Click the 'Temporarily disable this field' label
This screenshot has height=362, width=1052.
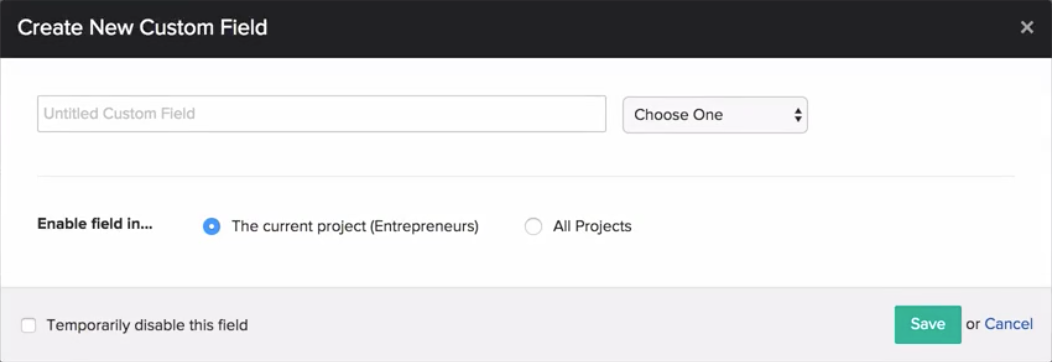(x=147, y=326)
